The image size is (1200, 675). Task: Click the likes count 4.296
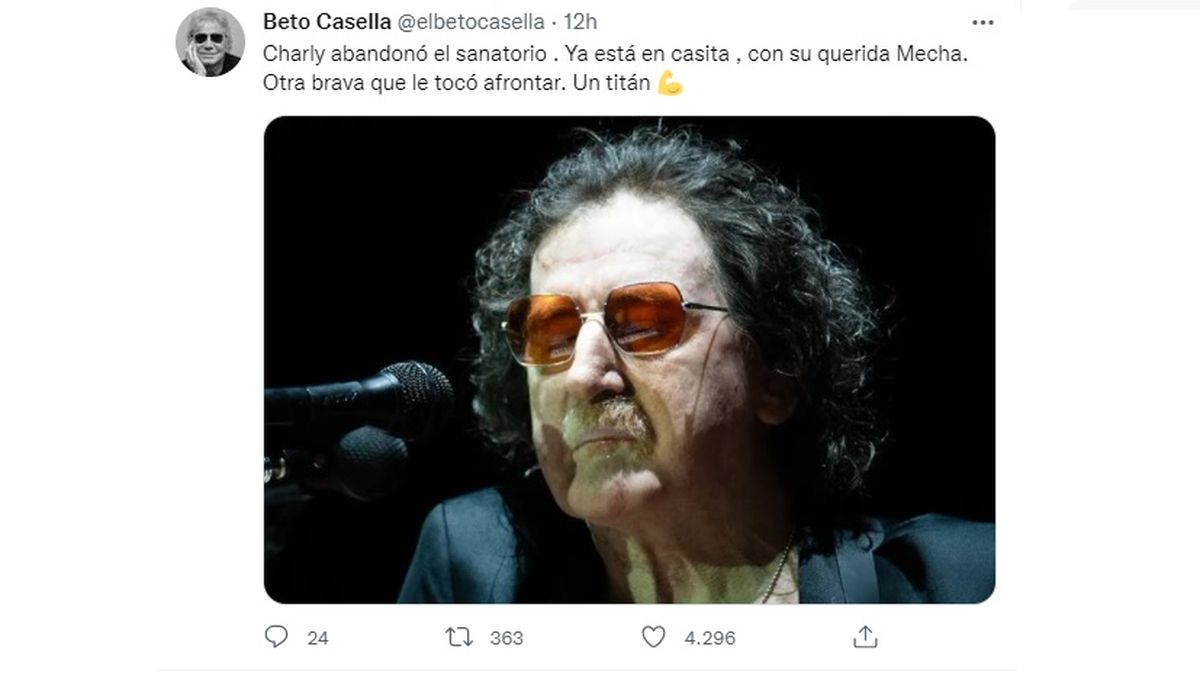709,638
